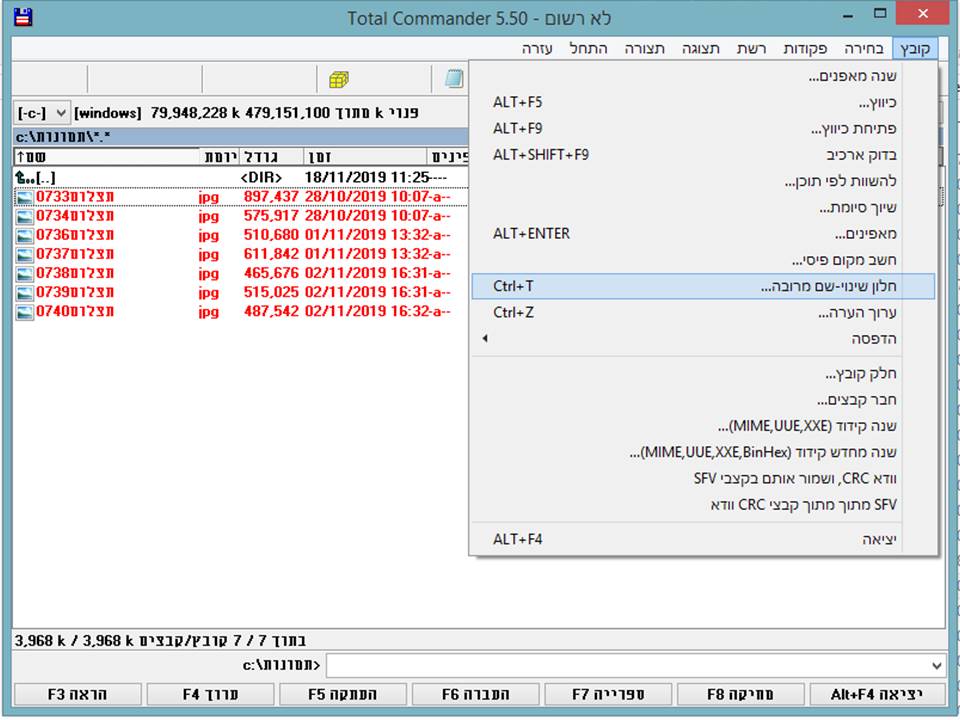This screenshot has height=720, width=960.
Task: Click the Alt+F4 יציאה button
Action: [x=877, y=694]
